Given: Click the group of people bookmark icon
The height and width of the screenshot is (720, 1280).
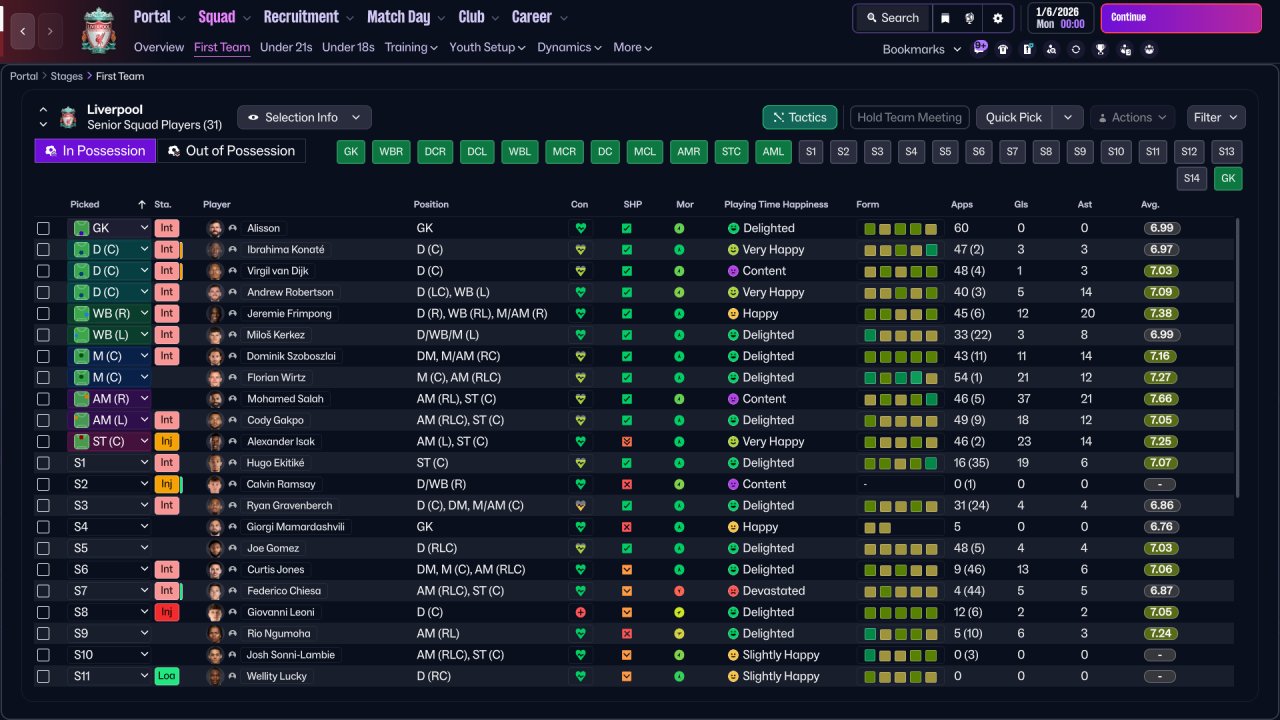Looking at the screenshot, I should pos(1149,49).
